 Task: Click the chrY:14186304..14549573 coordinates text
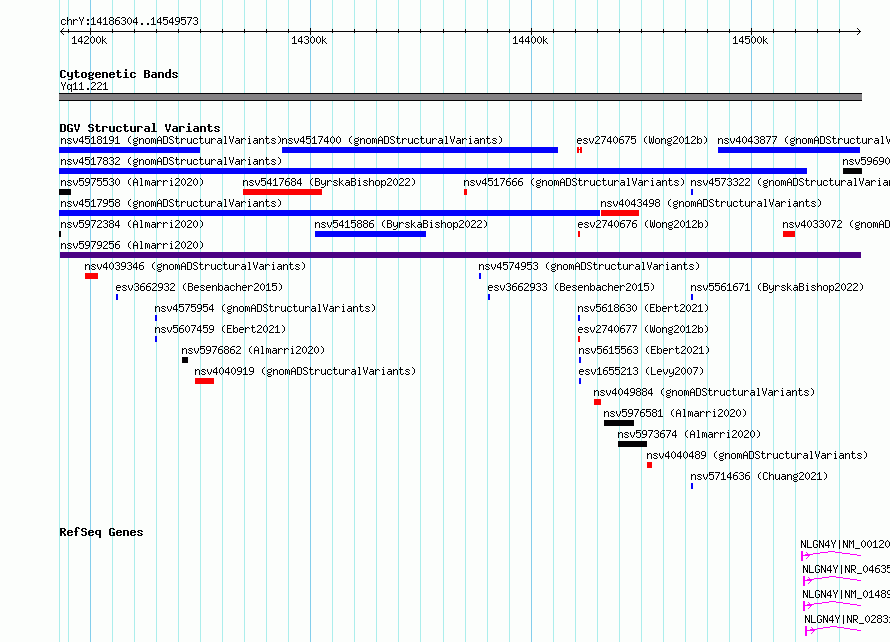point(129,21)
